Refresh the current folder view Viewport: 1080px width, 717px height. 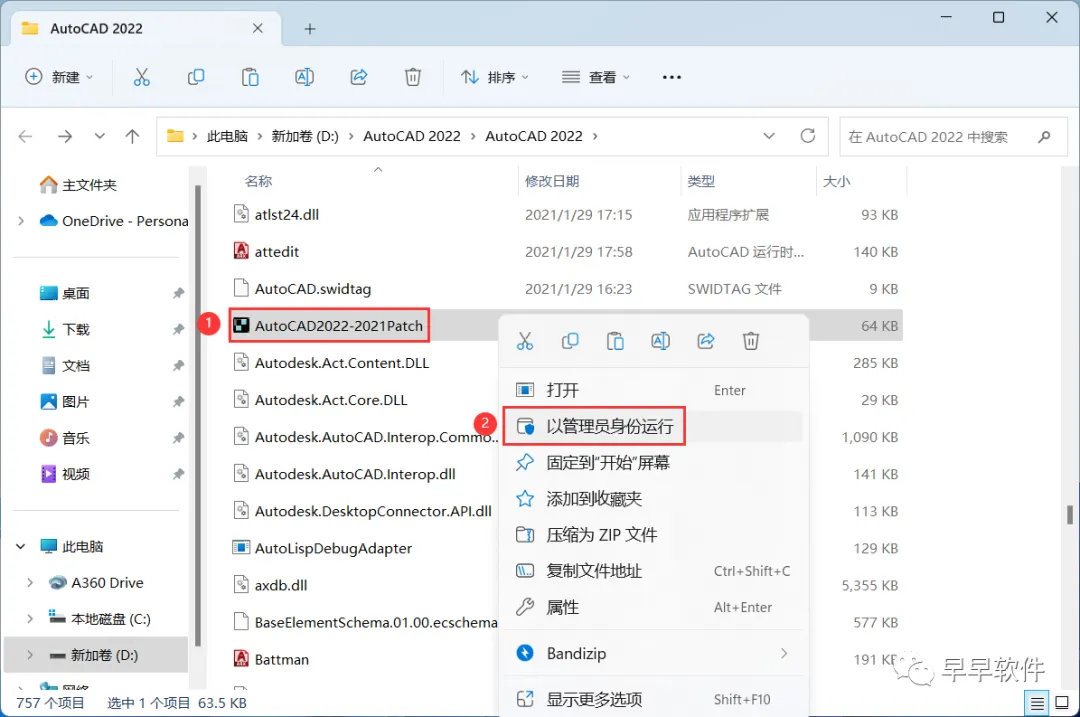click(x=808, y=136)
